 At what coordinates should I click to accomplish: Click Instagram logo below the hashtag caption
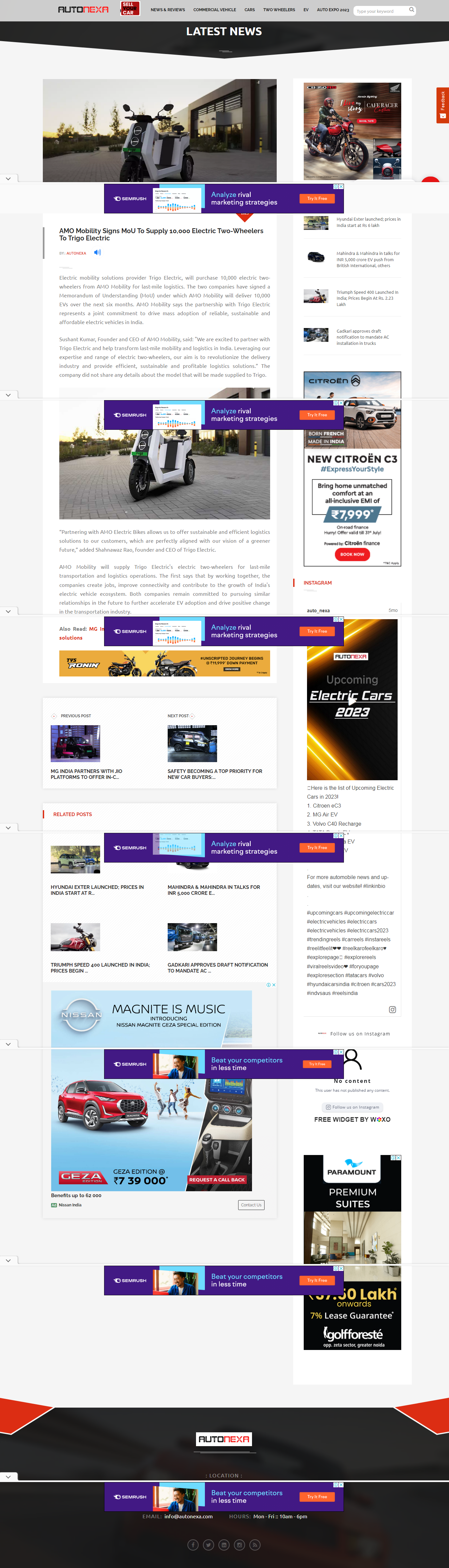tap(392, 1010)
